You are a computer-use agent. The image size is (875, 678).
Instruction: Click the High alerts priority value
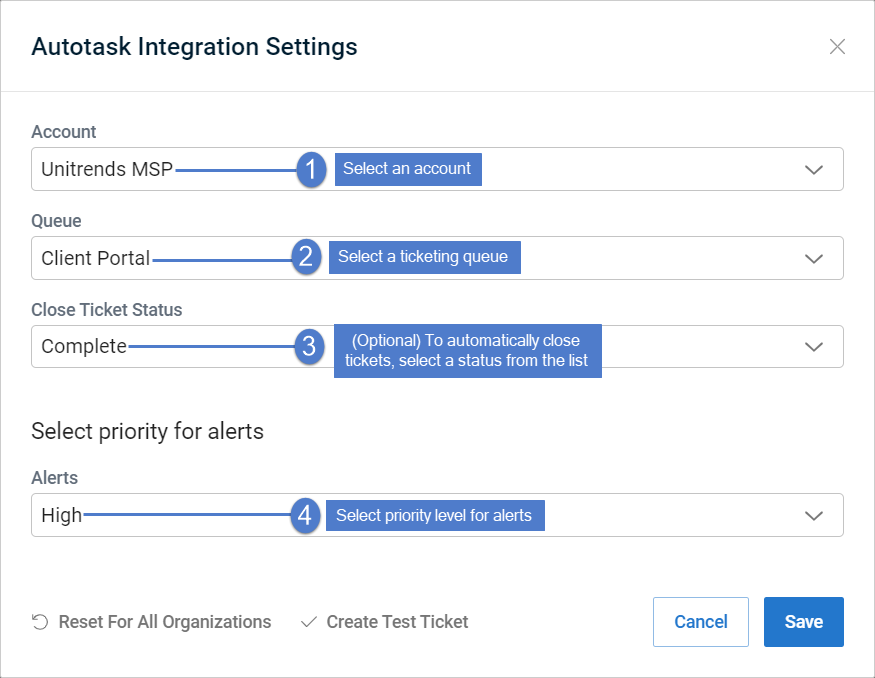pos(61,515)
